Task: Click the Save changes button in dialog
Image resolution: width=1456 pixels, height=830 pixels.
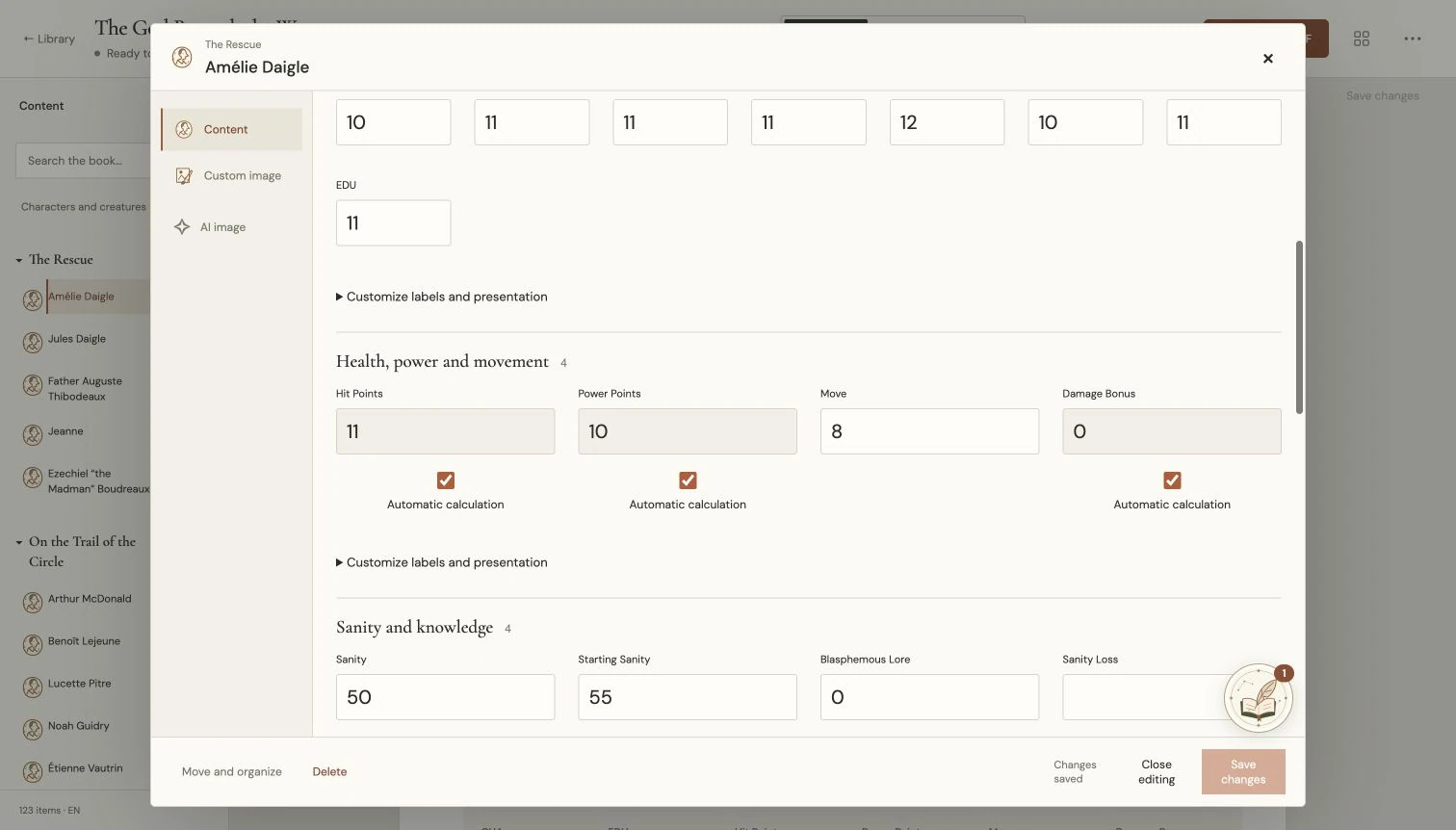Action: click(x=1243, y=772)
